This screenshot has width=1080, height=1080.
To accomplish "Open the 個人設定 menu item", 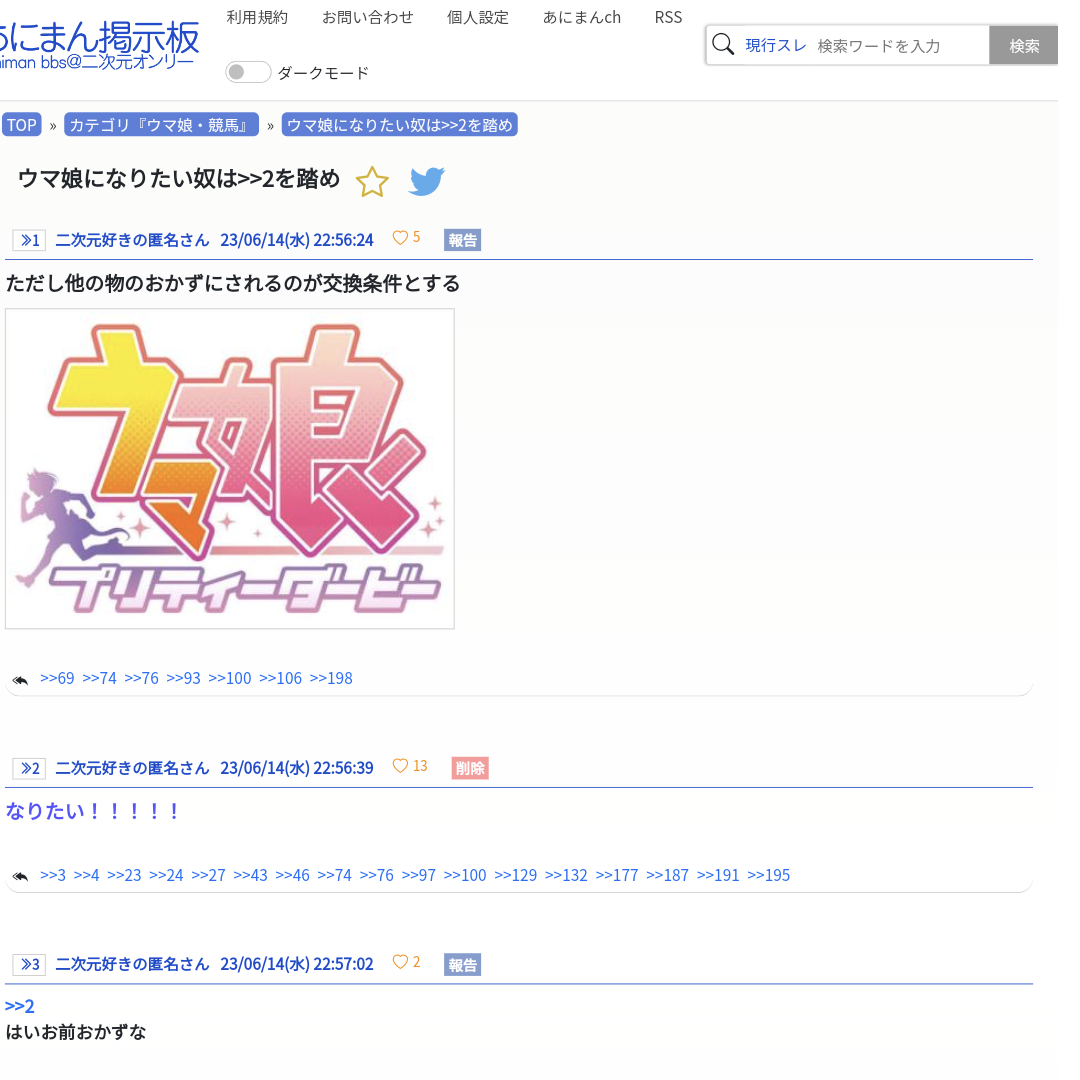I will click(x=477, y=17).
